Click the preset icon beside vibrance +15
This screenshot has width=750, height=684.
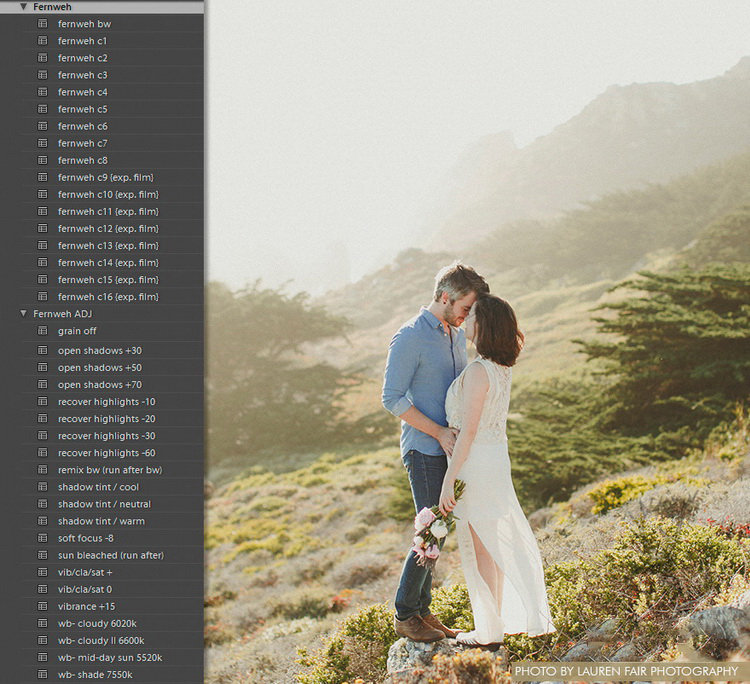point(43,606)
